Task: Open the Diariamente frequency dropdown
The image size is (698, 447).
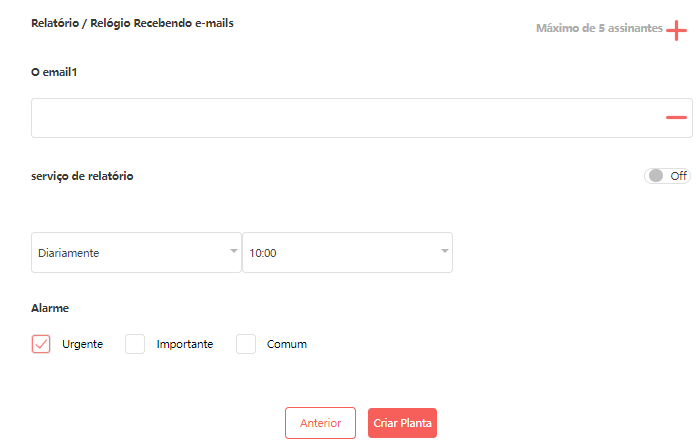Action: point(136,252)
